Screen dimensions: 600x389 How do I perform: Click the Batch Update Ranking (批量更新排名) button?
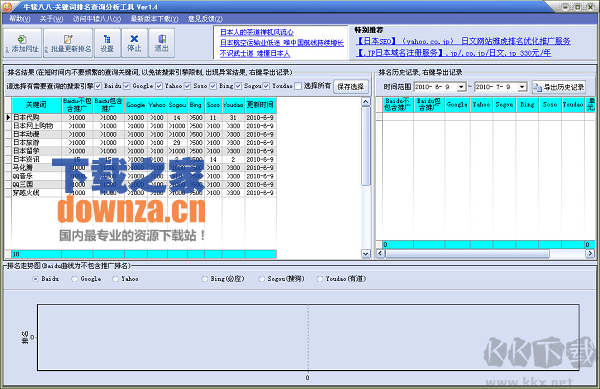coord(68,43)
